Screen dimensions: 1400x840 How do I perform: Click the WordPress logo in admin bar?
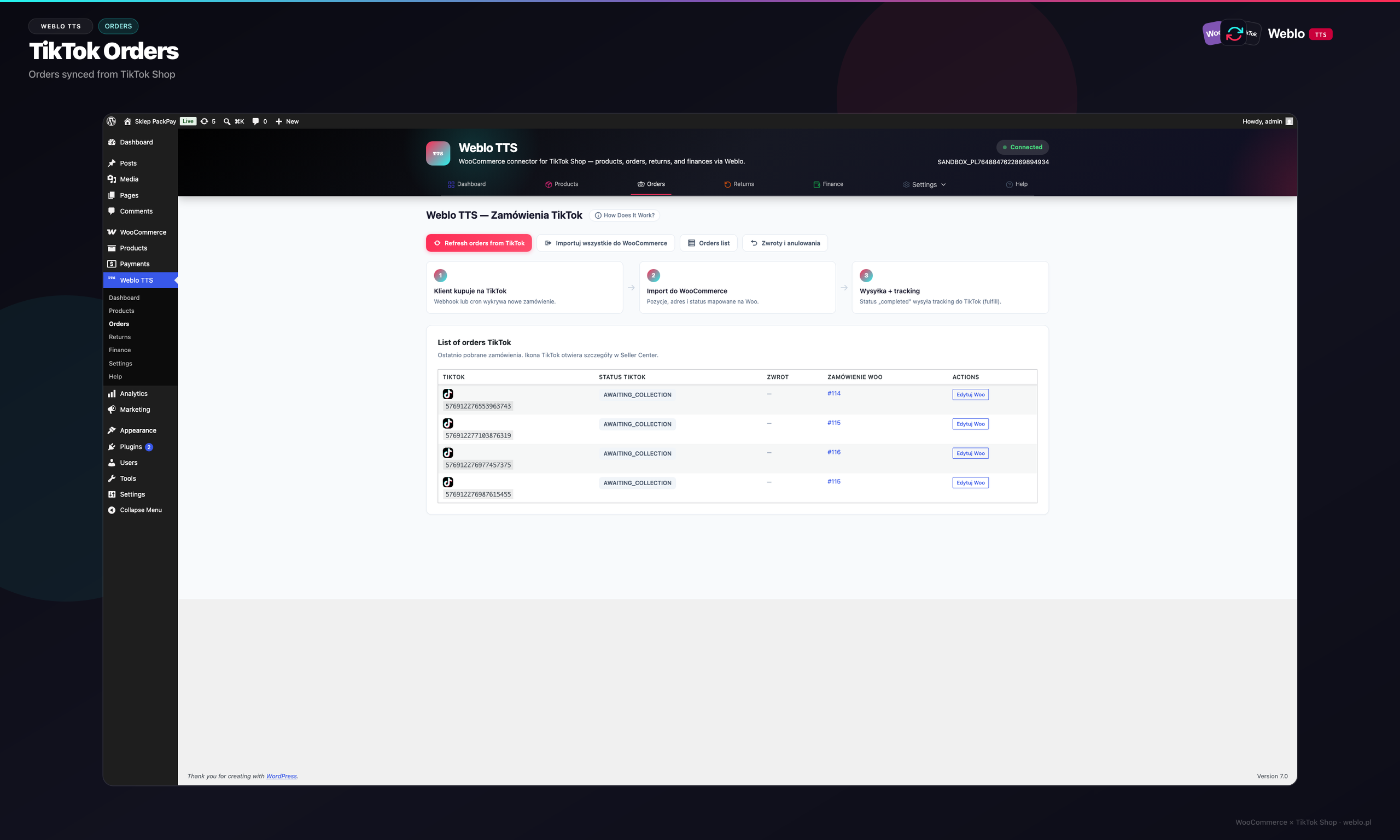(112, 121)
